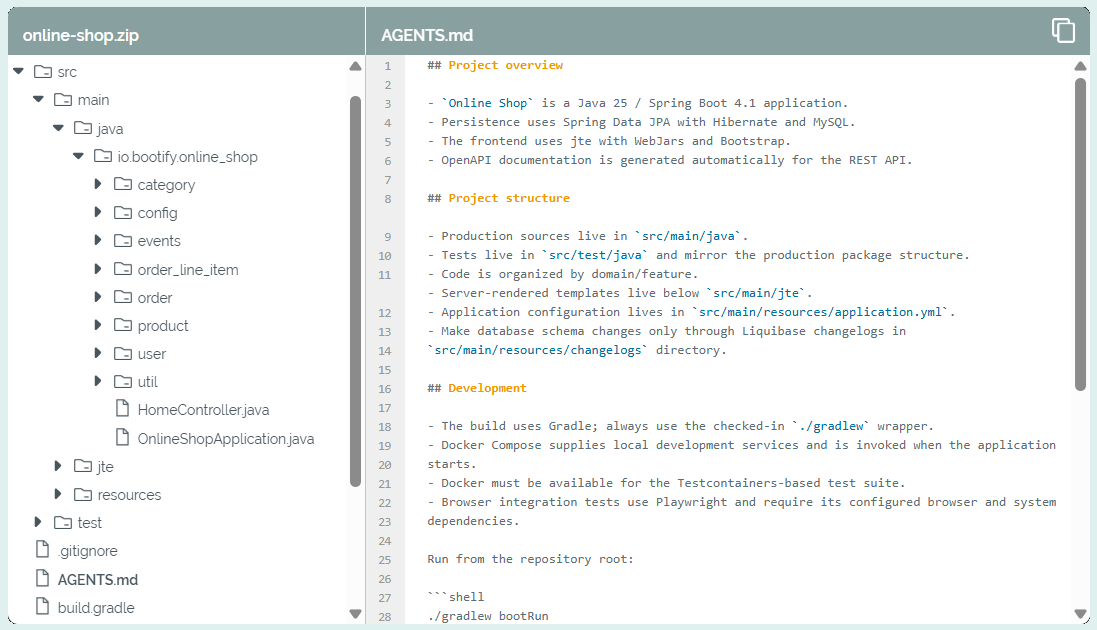Screen dimensions: 1097x630
Task: Select the test folder label
Action: click(x=90, y=523)
